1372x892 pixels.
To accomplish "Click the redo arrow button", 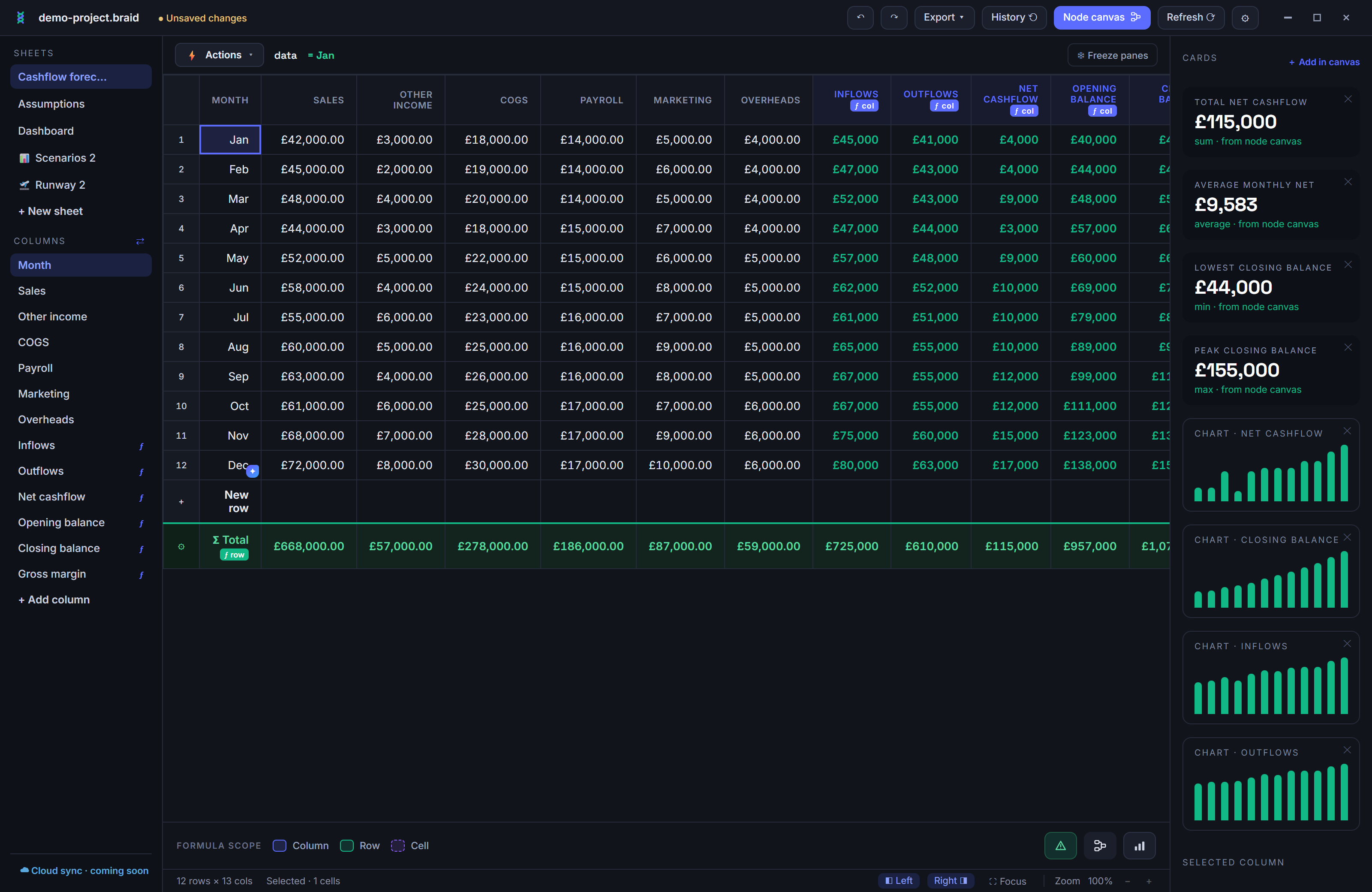I will click(x=894, y=17).
